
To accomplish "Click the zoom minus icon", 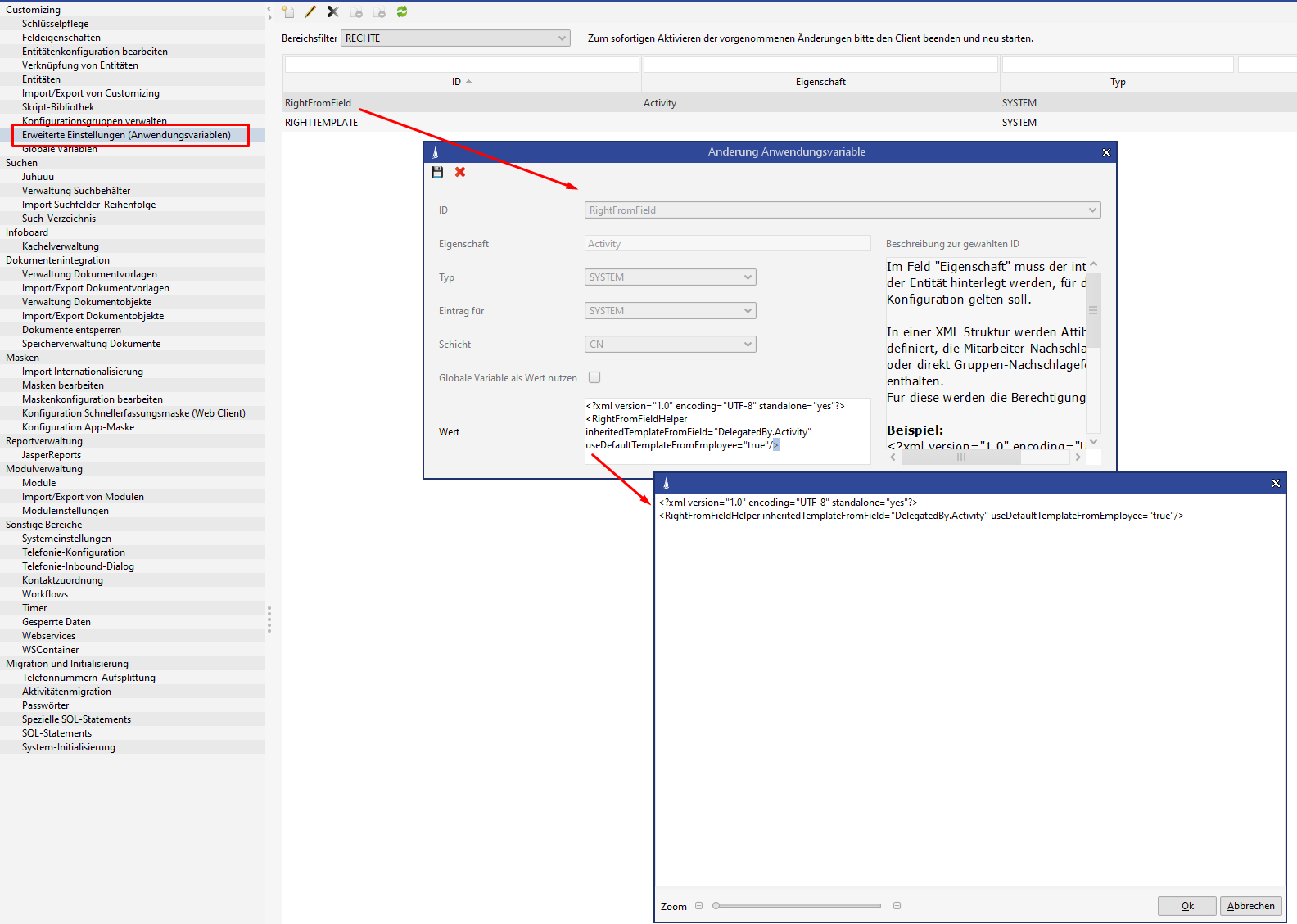I will (x=698, y=906).
